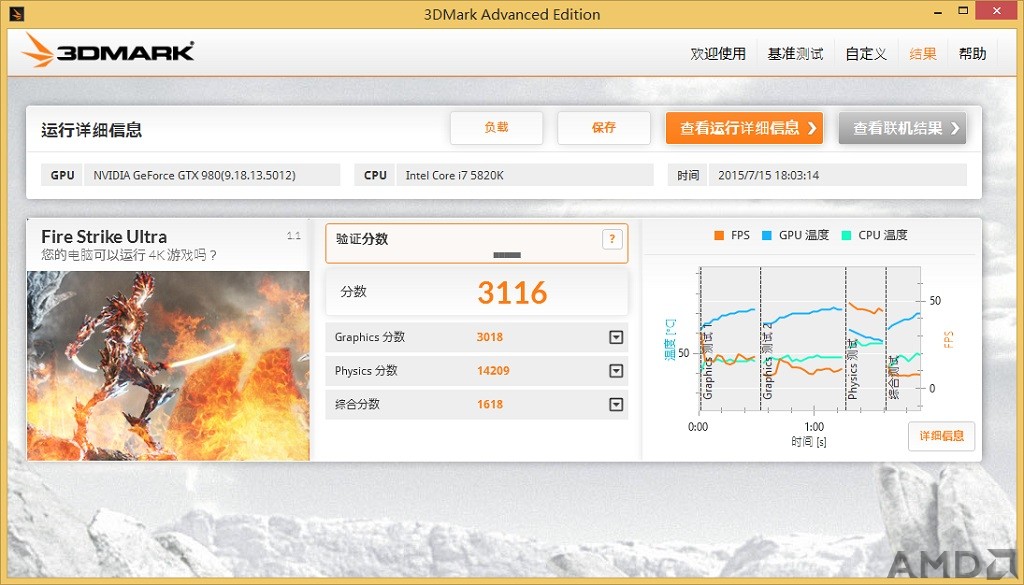Click the Graphics 测试 2 chart section label

click(768, 360)
